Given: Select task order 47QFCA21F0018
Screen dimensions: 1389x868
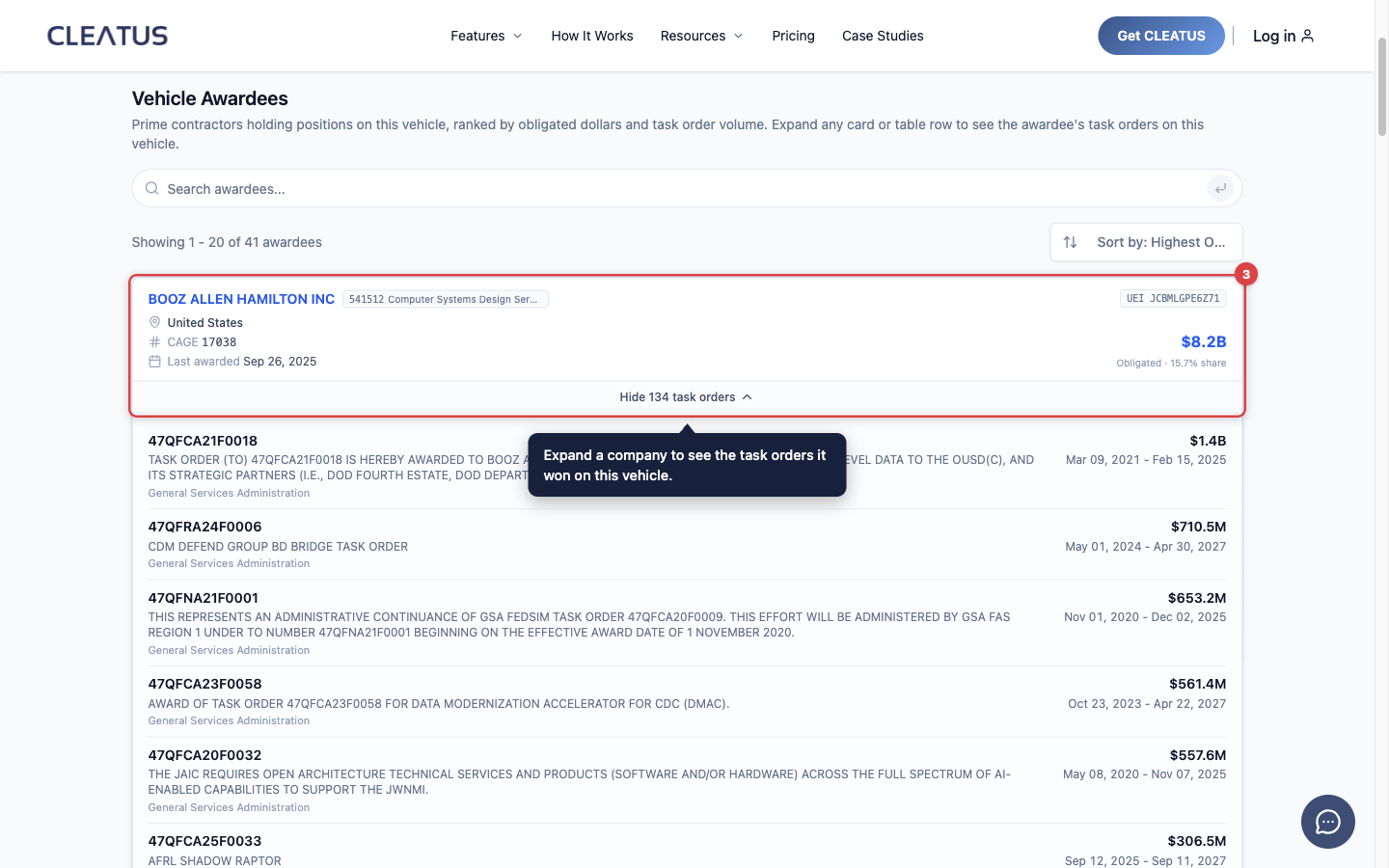Looking at the screenshot, I should (x=203, y=441).
